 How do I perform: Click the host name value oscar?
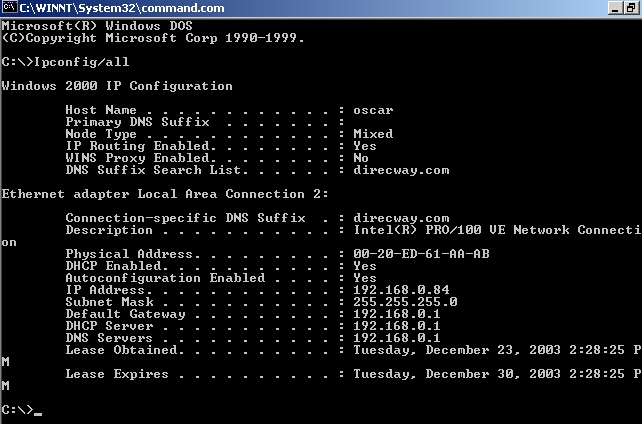[x=373, y=110]
